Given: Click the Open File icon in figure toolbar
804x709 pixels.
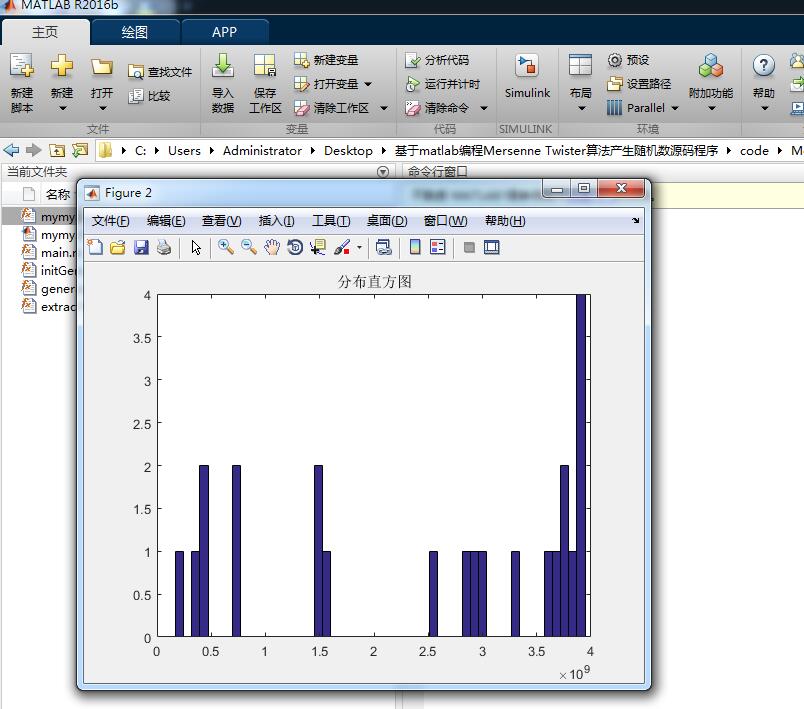Looking at the screenshot, I should pos(117,248).
